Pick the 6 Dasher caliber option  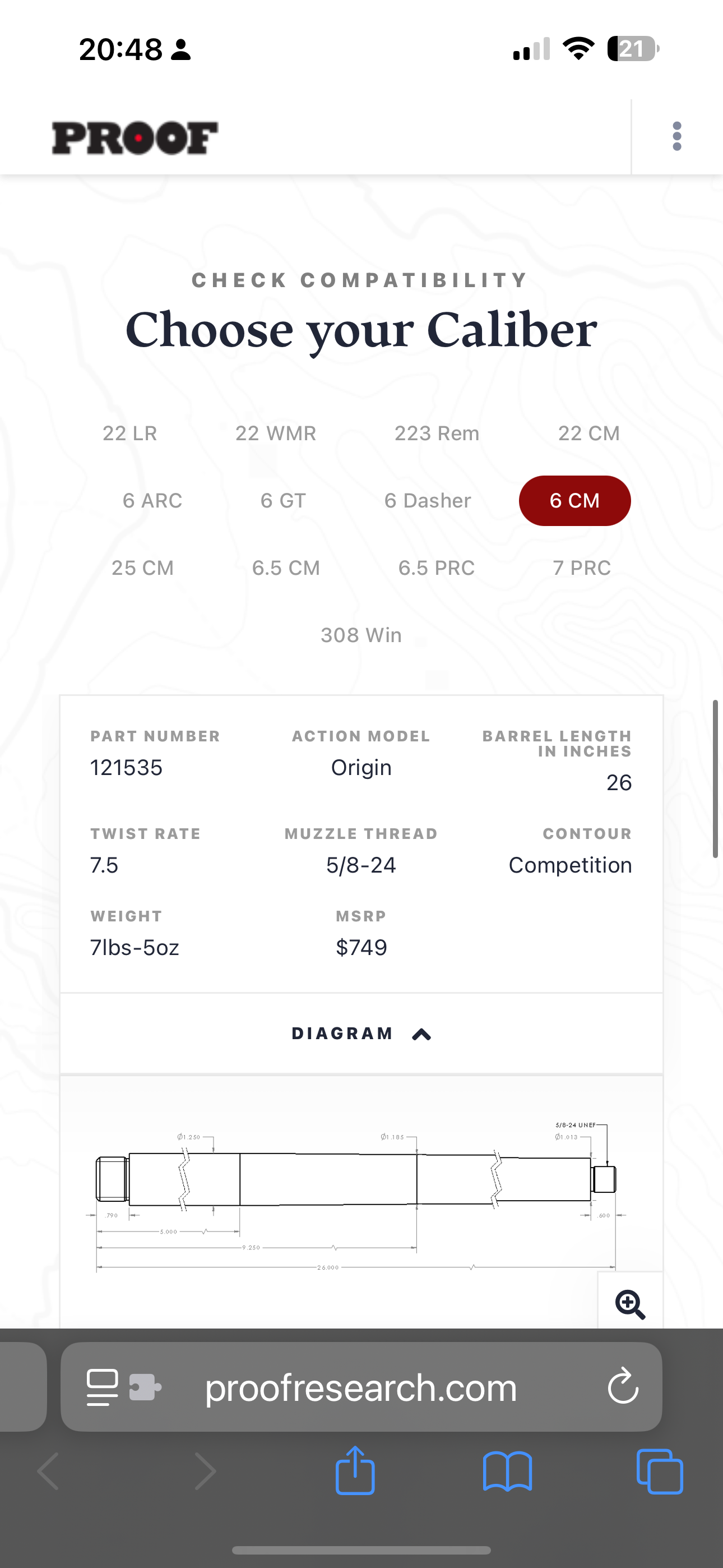tap(427, 500)
